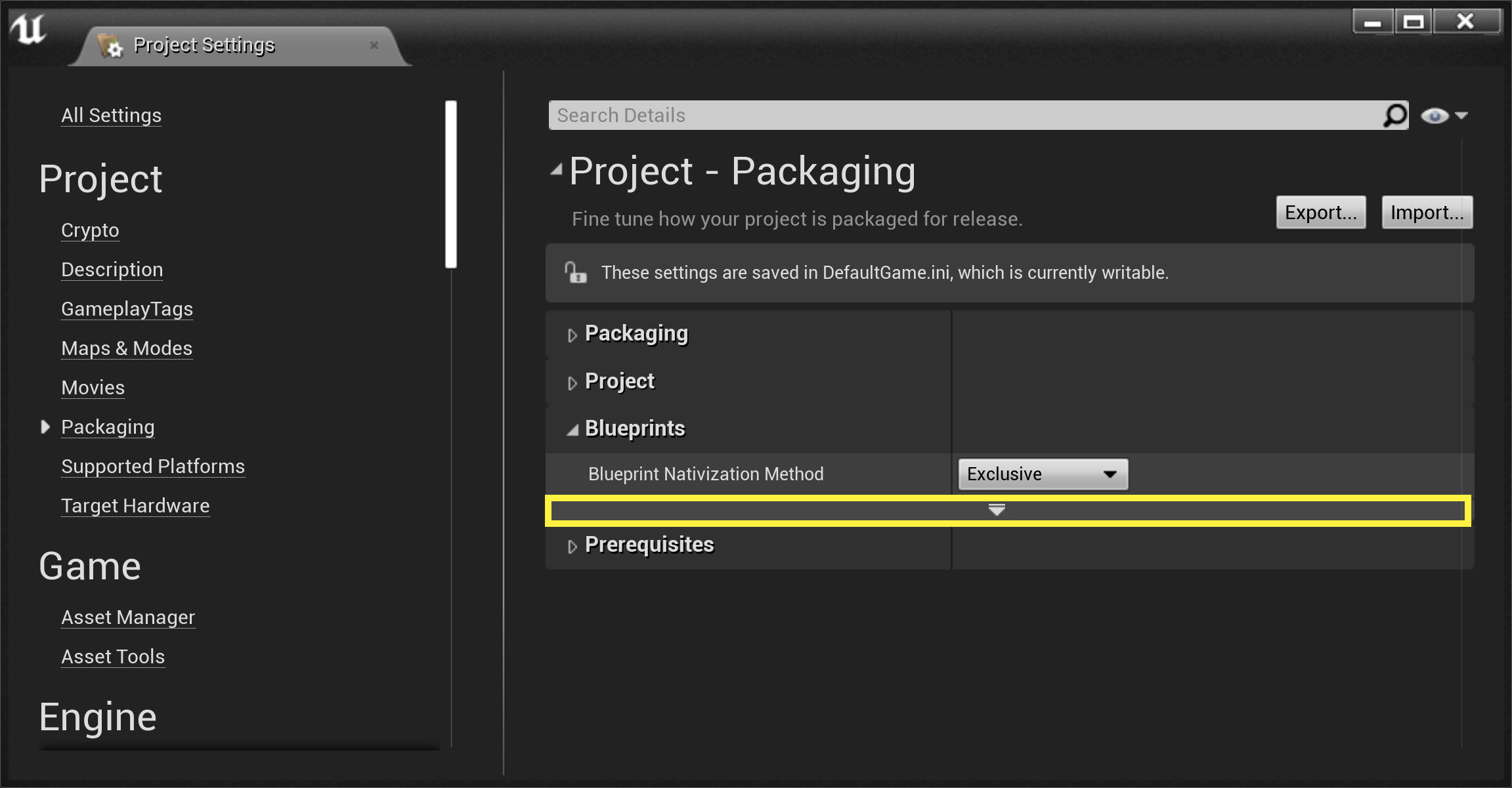Close the Project Settings tab
This screenshot has width=1512, height=788.
click(374, 45)
